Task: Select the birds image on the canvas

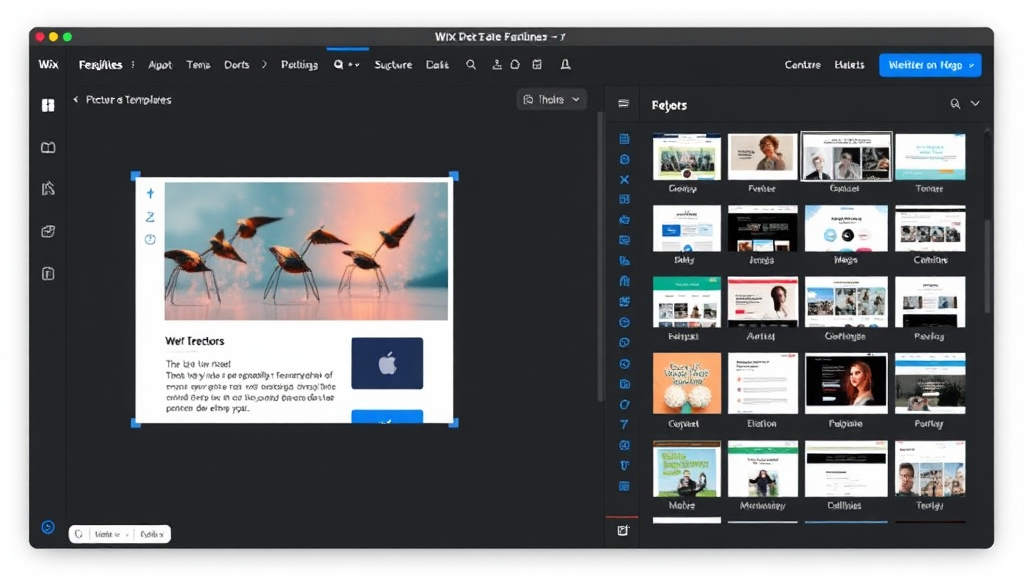Action: (x=306, y=251)
